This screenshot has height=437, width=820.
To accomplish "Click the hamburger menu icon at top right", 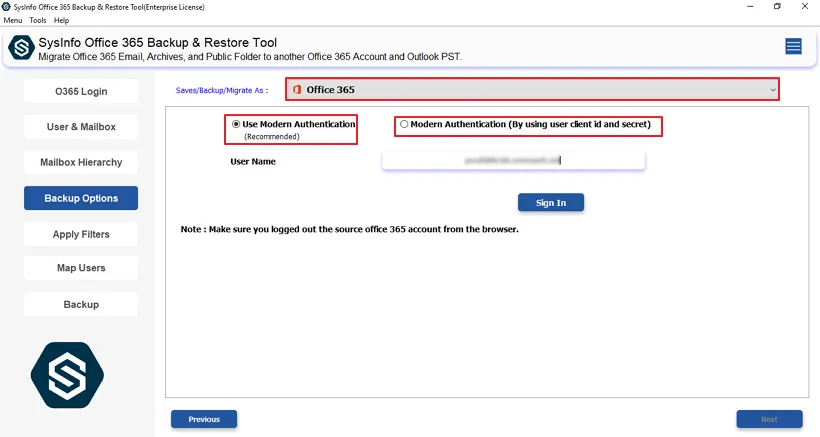I will [x=793, y=46].
